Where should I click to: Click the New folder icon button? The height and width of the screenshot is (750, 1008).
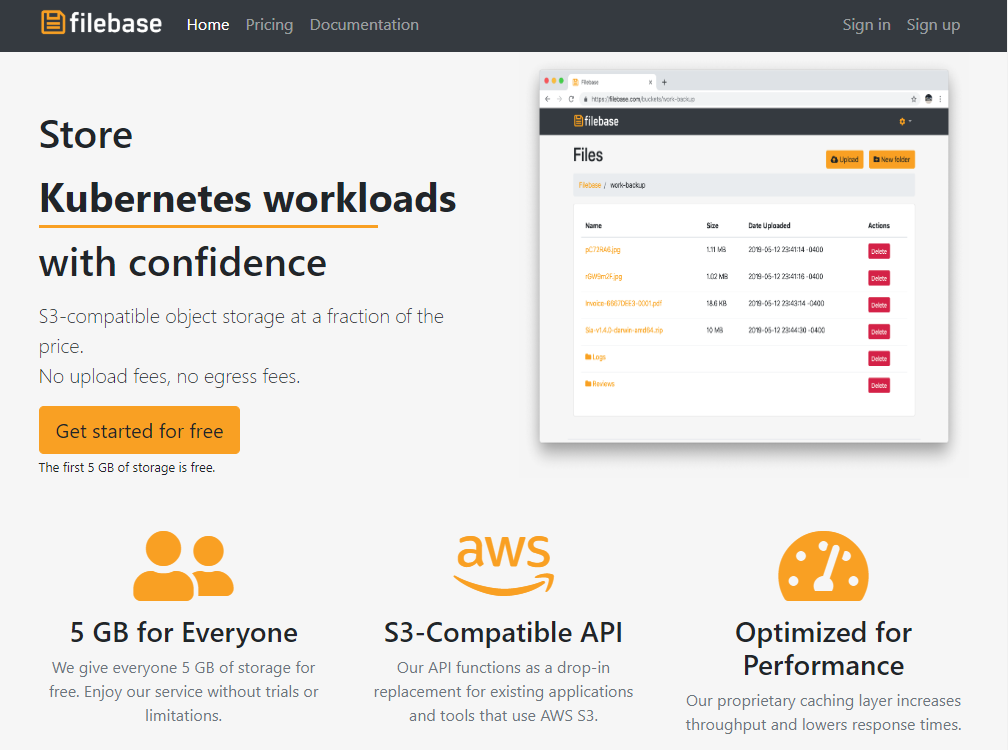coord(876,158)
